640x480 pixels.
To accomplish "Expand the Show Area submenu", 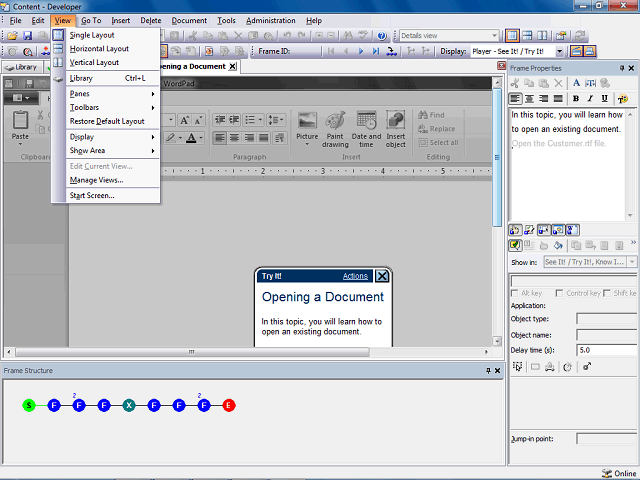I will [113, 151].
